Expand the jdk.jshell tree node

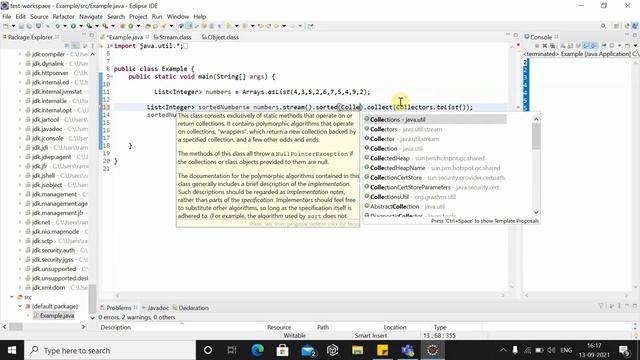pos(20,176)
